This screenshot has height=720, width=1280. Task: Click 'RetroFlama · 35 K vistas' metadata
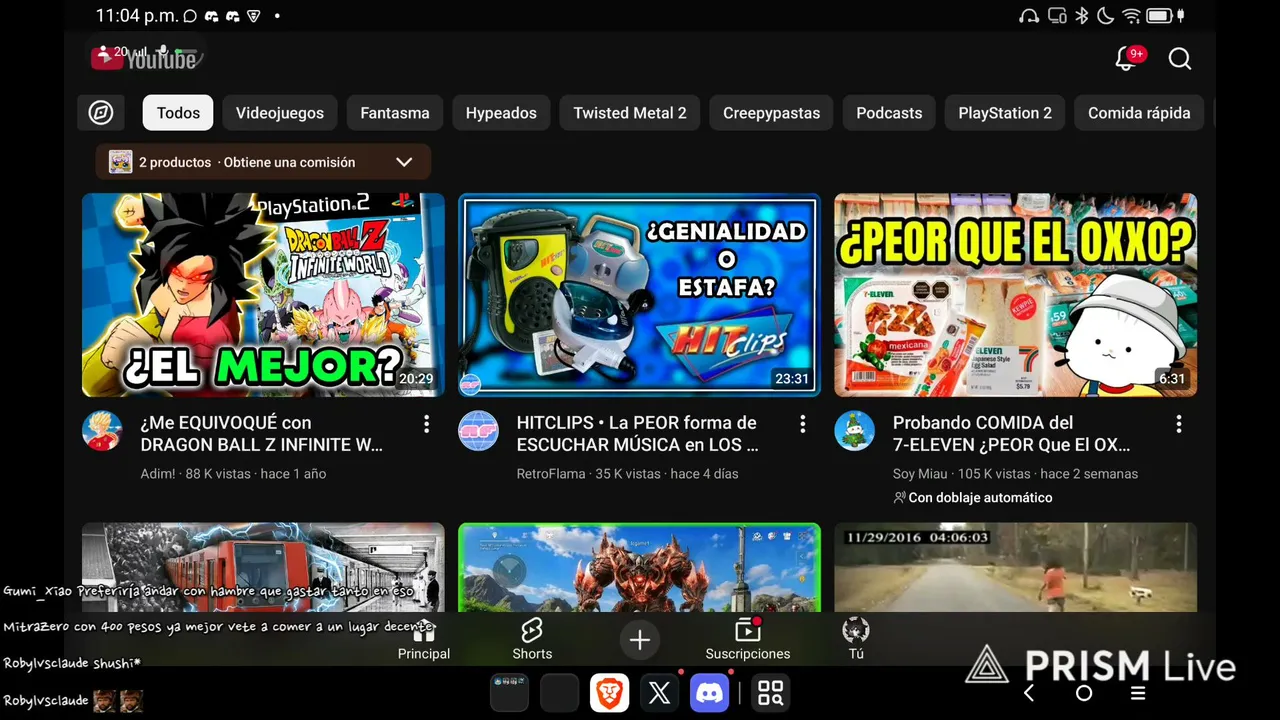[x=627, y=474]
